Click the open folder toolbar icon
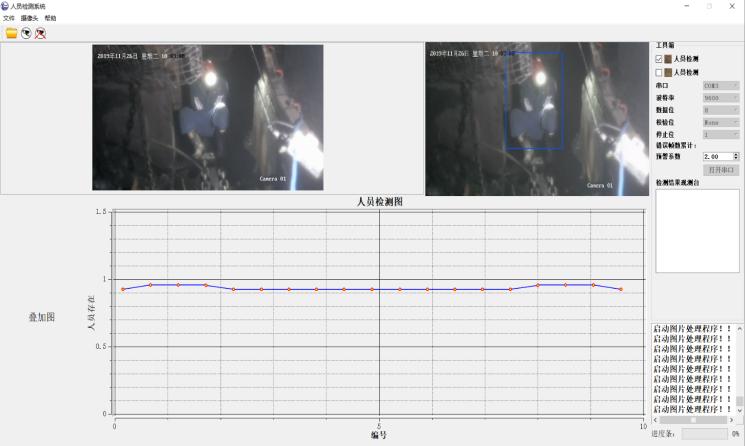This screenshot has height=446, width=745. click(11, 33)
